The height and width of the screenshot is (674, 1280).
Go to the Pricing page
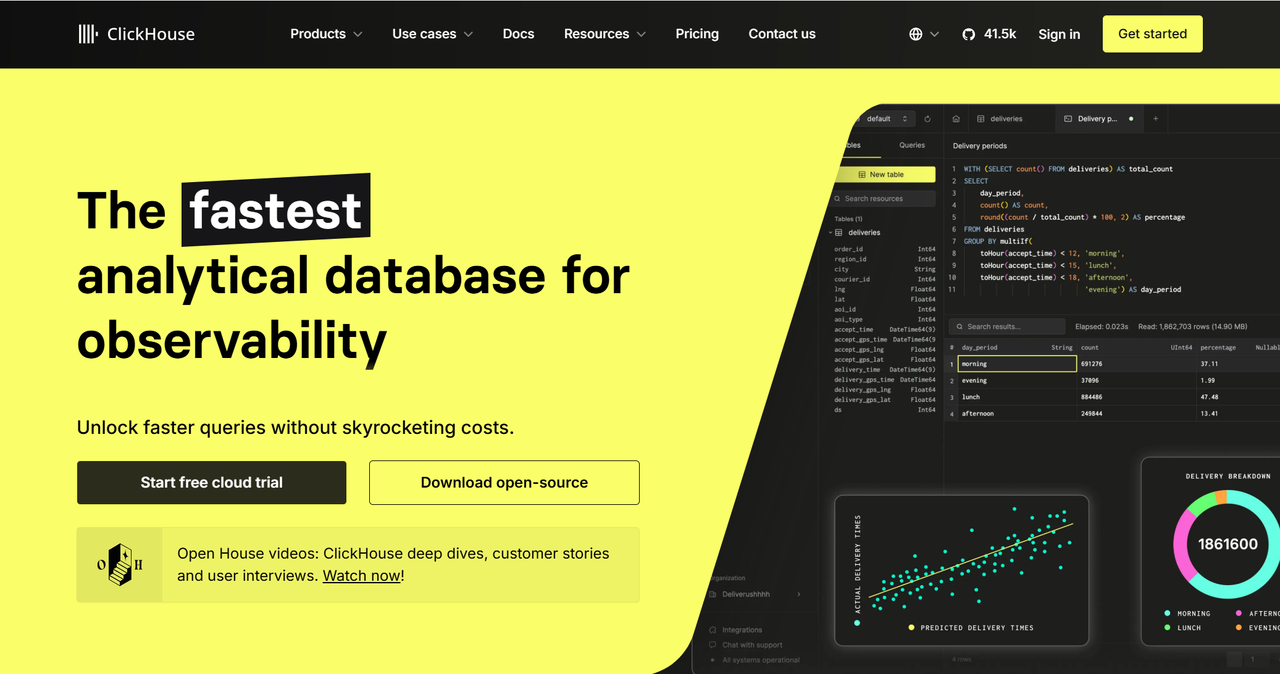(x=697, y=34)
